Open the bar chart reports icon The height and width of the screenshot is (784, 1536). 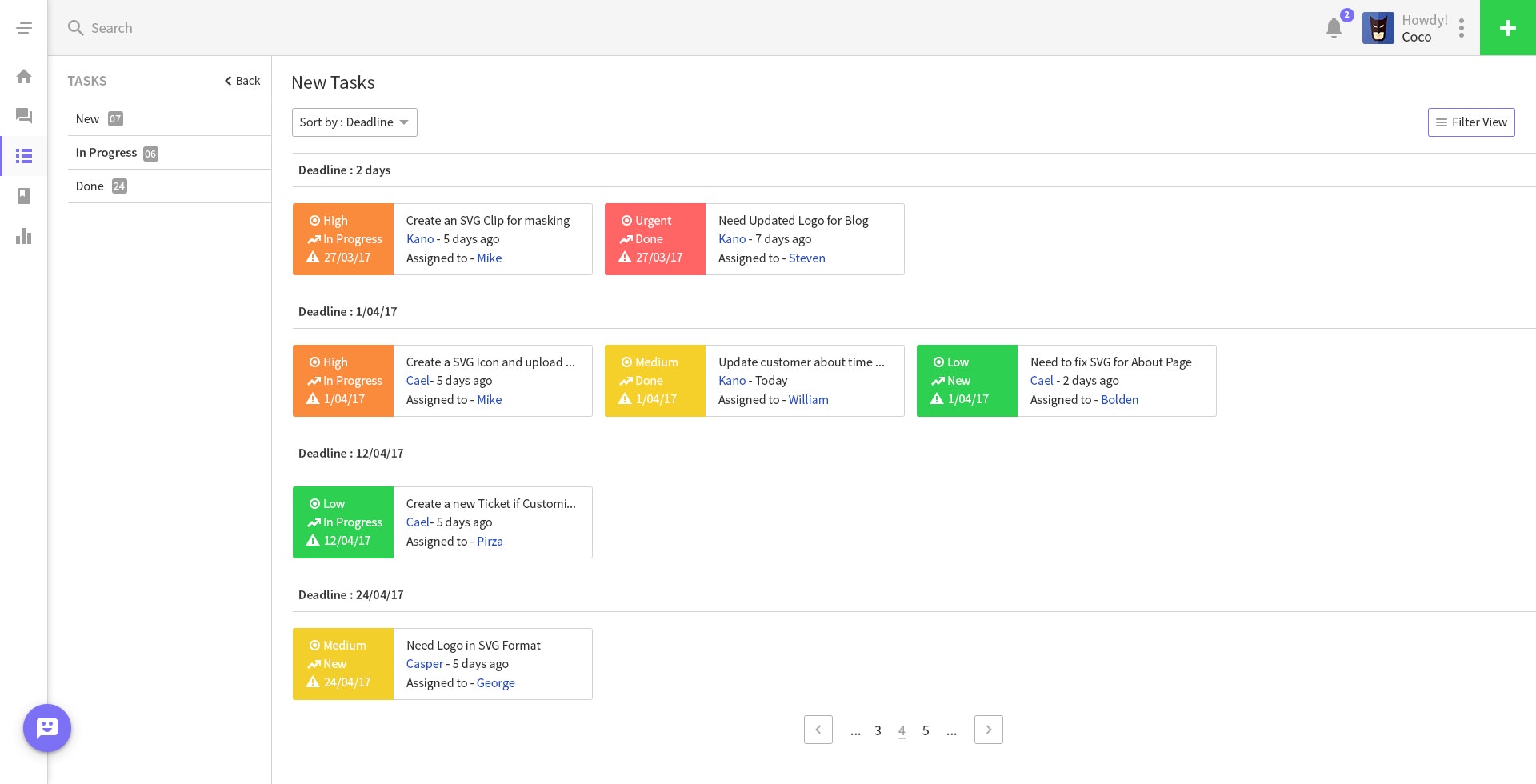[x=24, y=236]
